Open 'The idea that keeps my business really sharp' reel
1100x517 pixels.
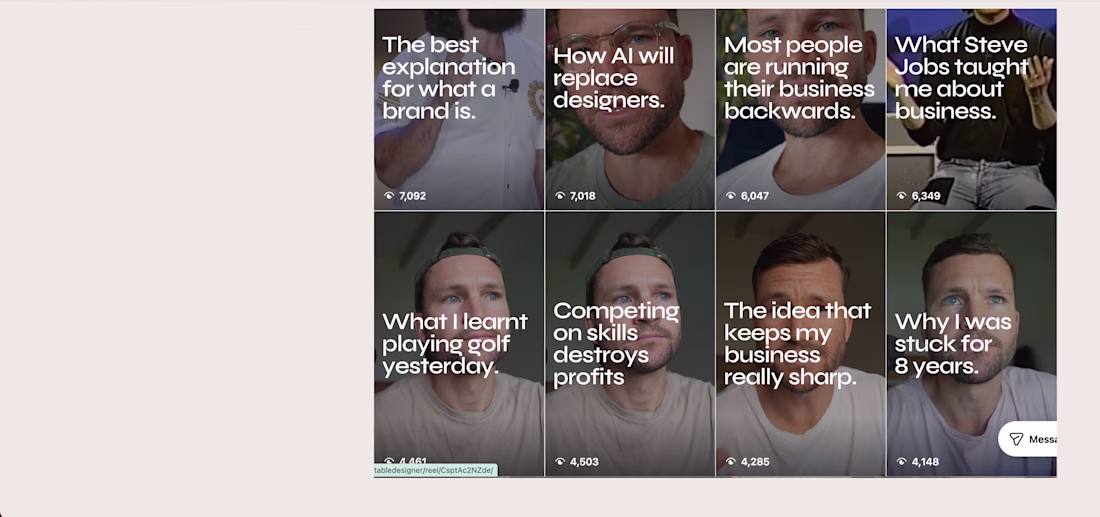[800, 344]
